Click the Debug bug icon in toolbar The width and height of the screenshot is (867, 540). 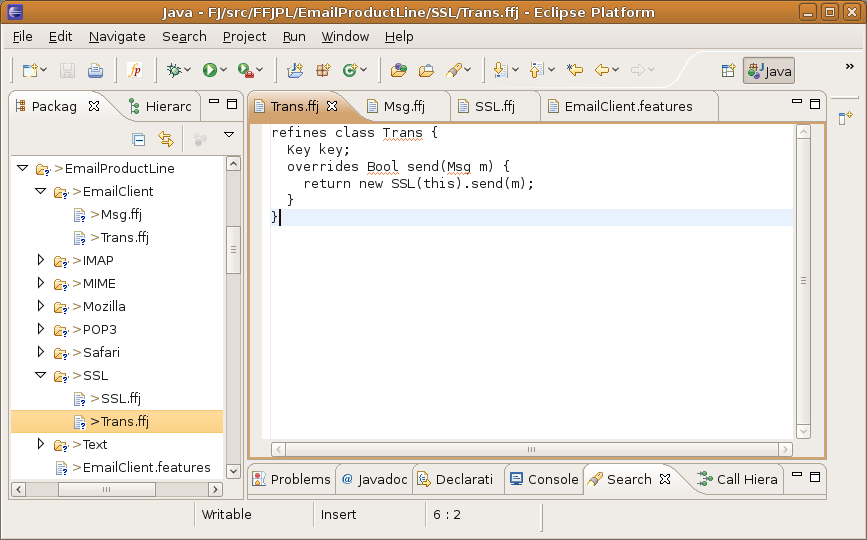tap(175, 70)
